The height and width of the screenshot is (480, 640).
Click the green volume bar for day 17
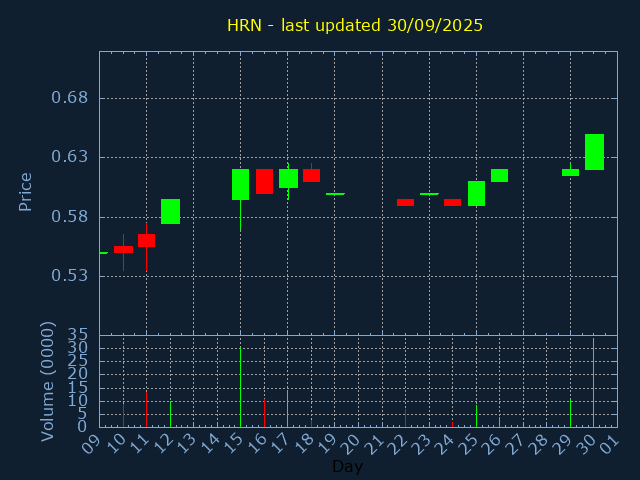287,409
